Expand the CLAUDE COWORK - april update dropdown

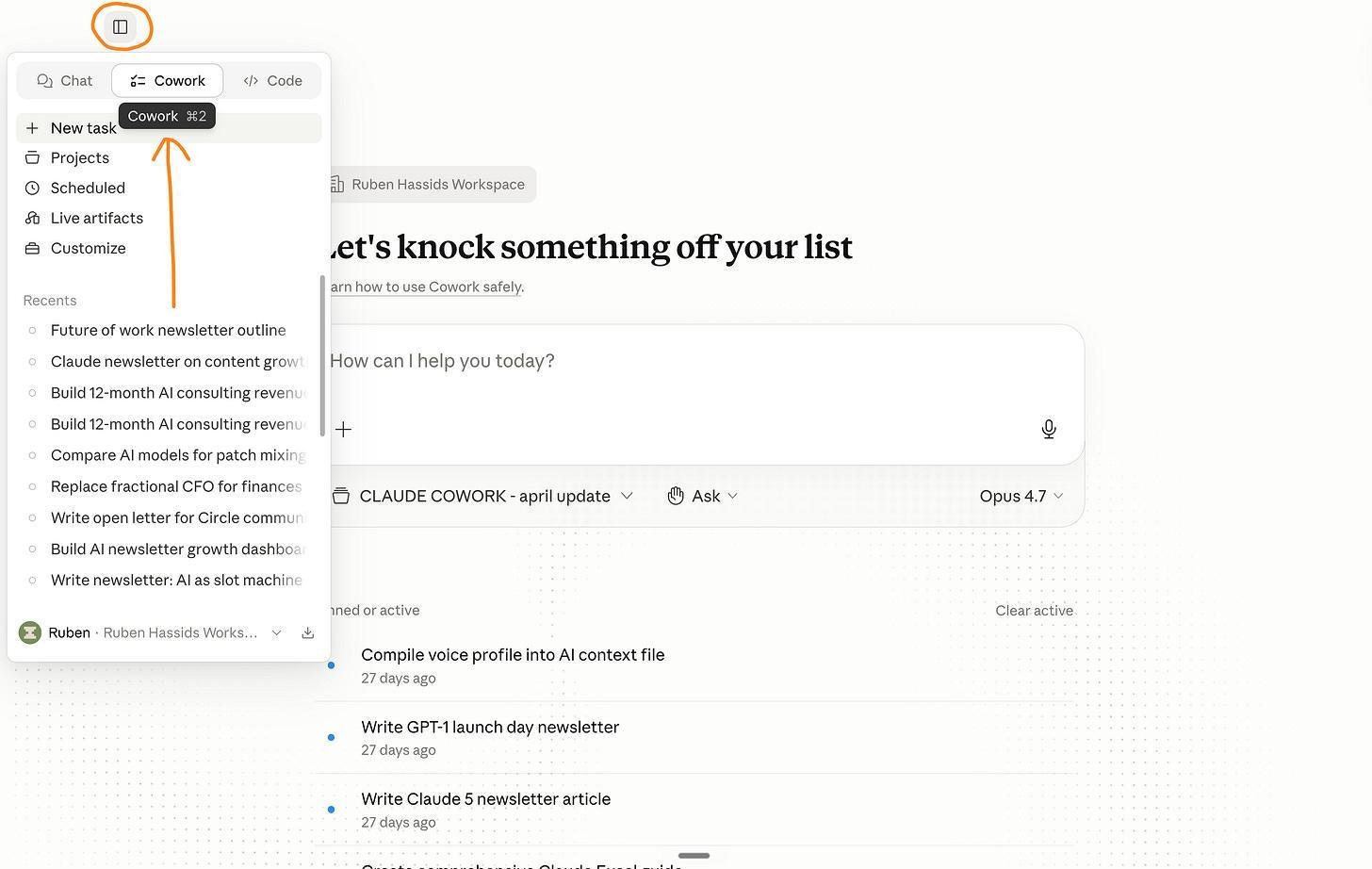click(x=482, y=496)
